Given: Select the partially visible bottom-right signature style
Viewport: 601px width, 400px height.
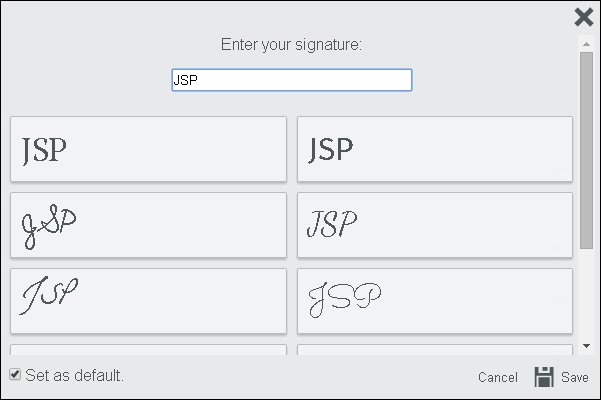Looking at the screenshot, I should pos(435,350).
